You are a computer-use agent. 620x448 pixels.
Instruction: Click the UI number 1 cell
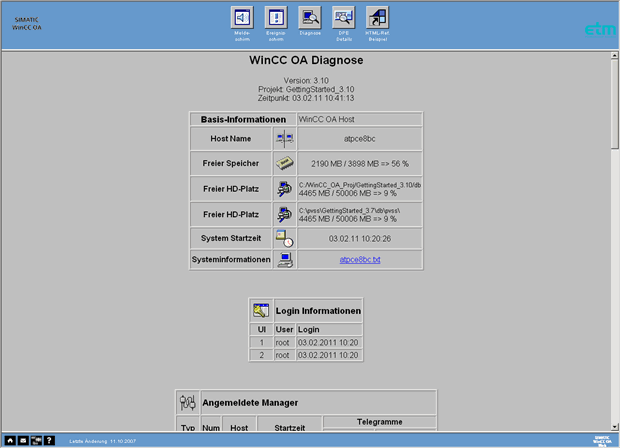[x=261, y=342]
